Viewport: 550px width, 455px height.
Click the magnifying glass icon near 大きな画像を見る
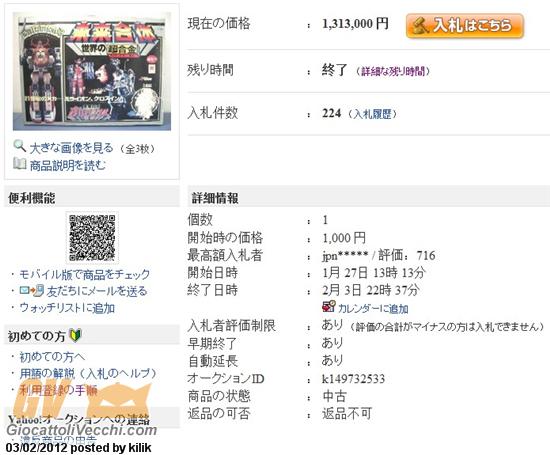tap(20, 146)
